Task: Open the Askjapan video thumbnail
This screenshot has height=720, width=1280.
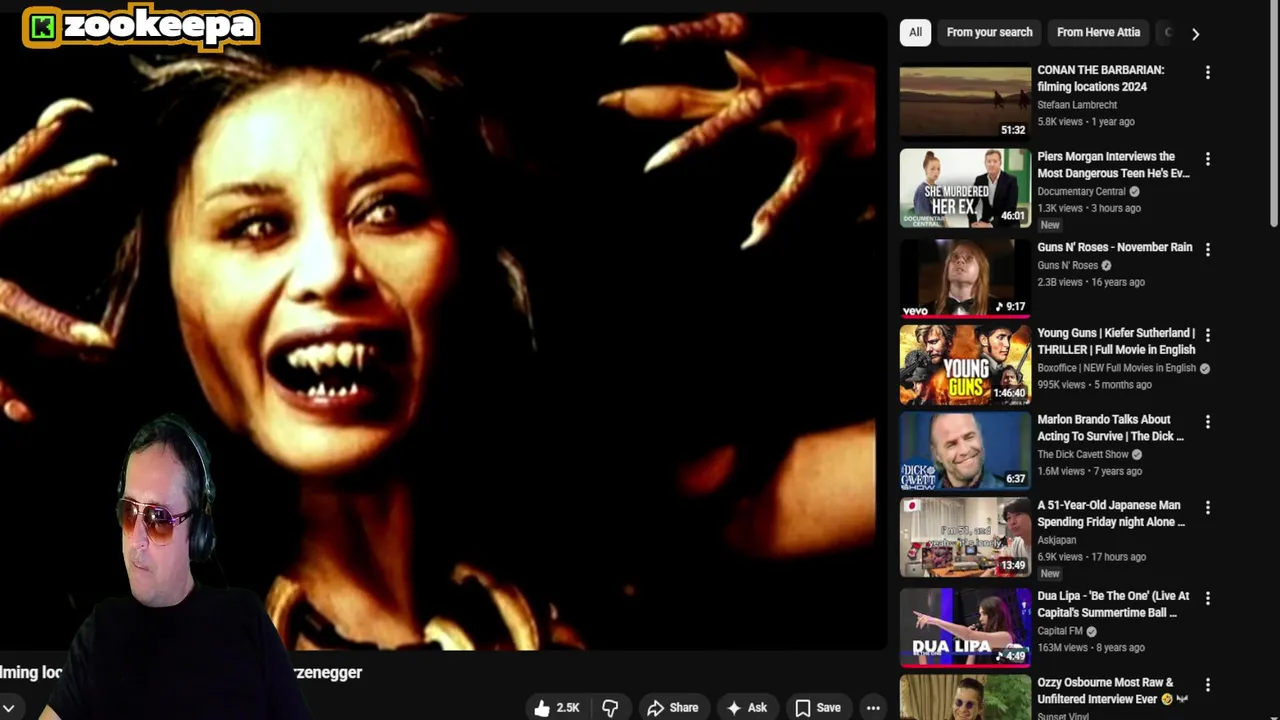Action: pos(965,538)
